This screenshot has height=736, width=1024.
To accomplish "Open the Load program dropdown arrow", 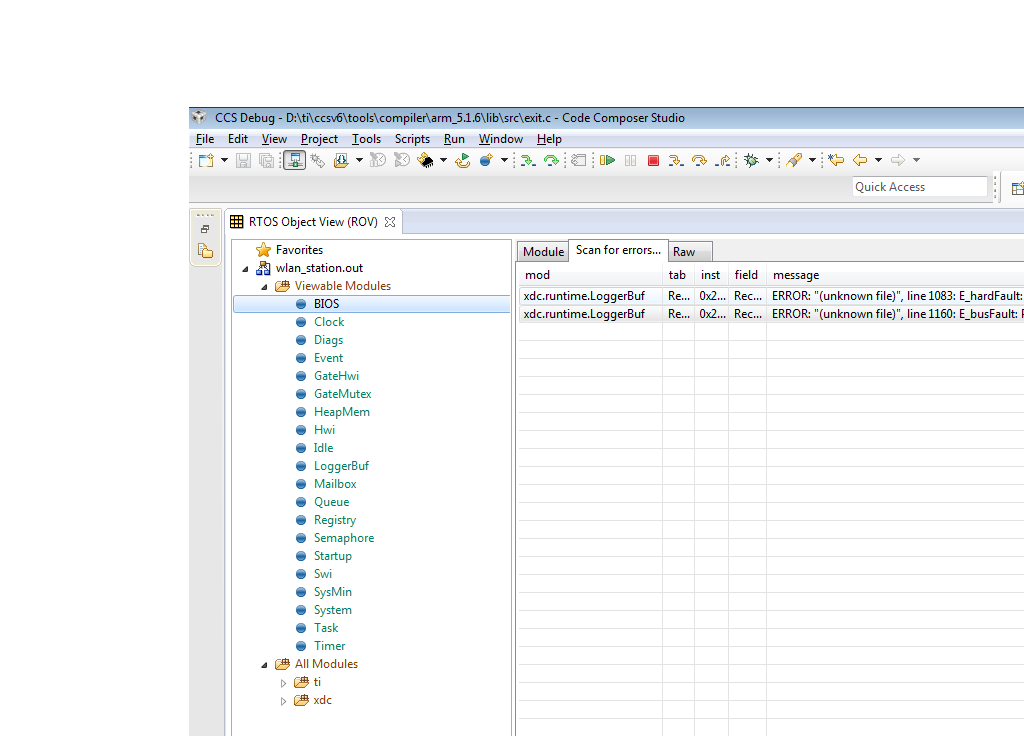I will (x=359, y=160).
